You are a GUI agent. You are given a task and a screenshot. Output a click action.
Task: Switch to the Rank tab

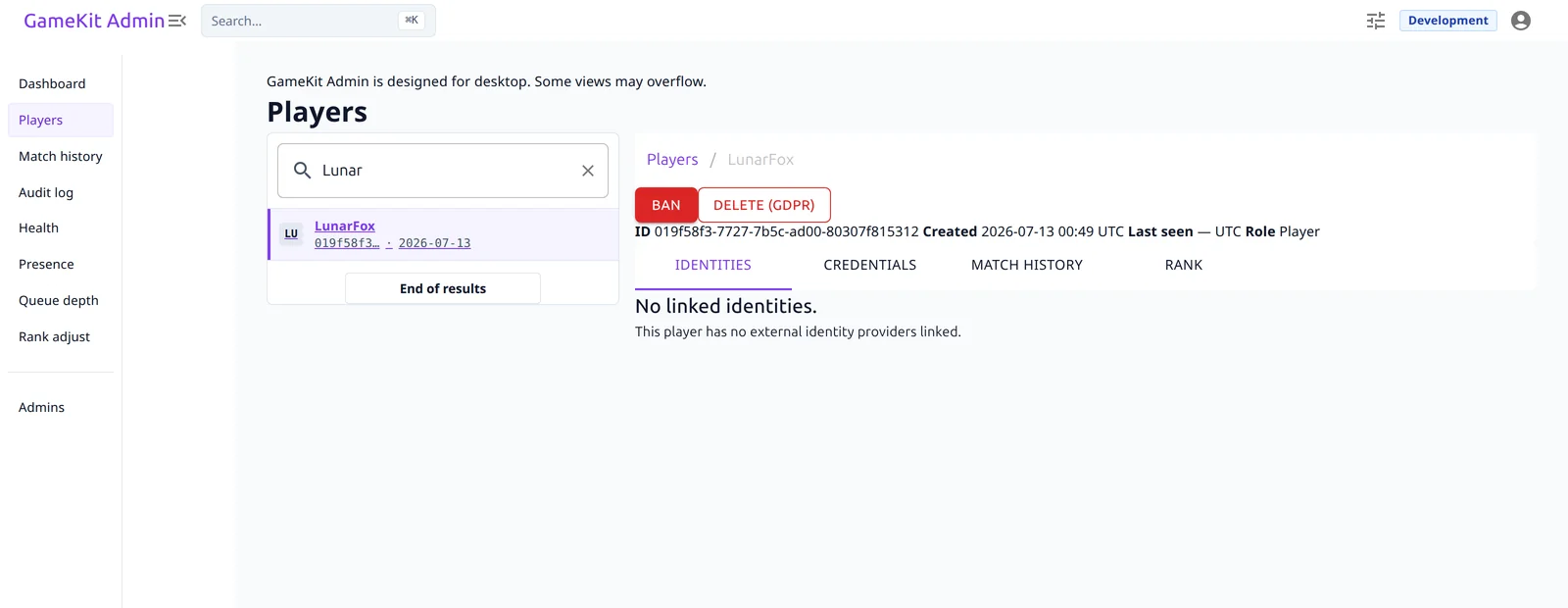click(x=1184, y=265)
